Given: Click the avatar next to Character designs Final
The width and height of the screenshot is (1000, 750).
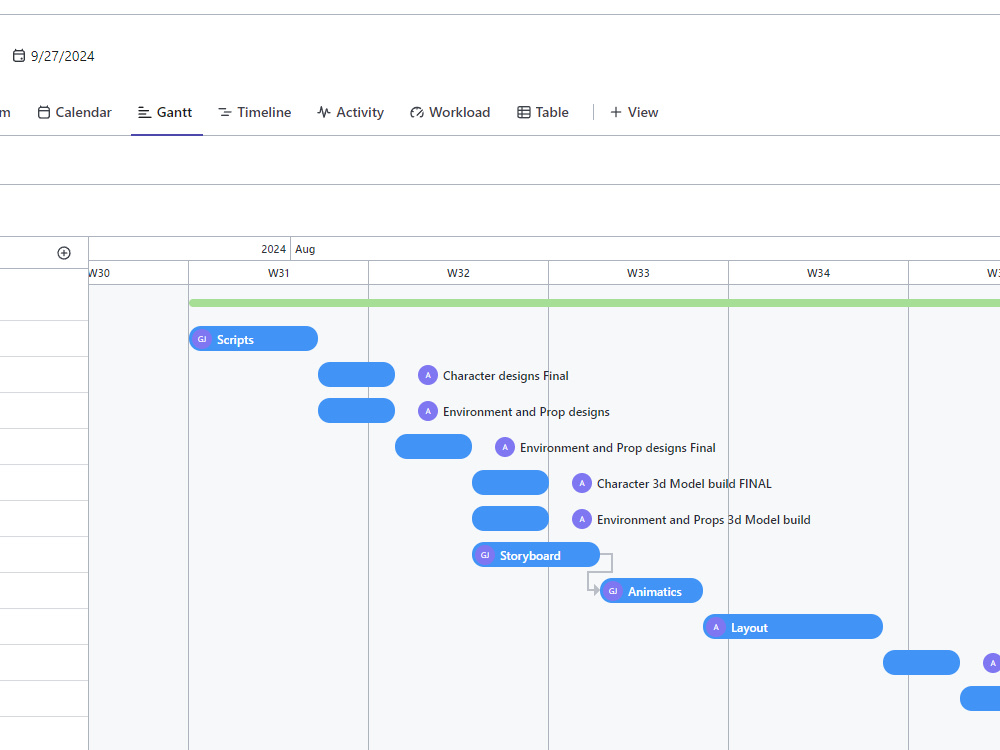Looking at the screenshot, I should click(428, 376).
